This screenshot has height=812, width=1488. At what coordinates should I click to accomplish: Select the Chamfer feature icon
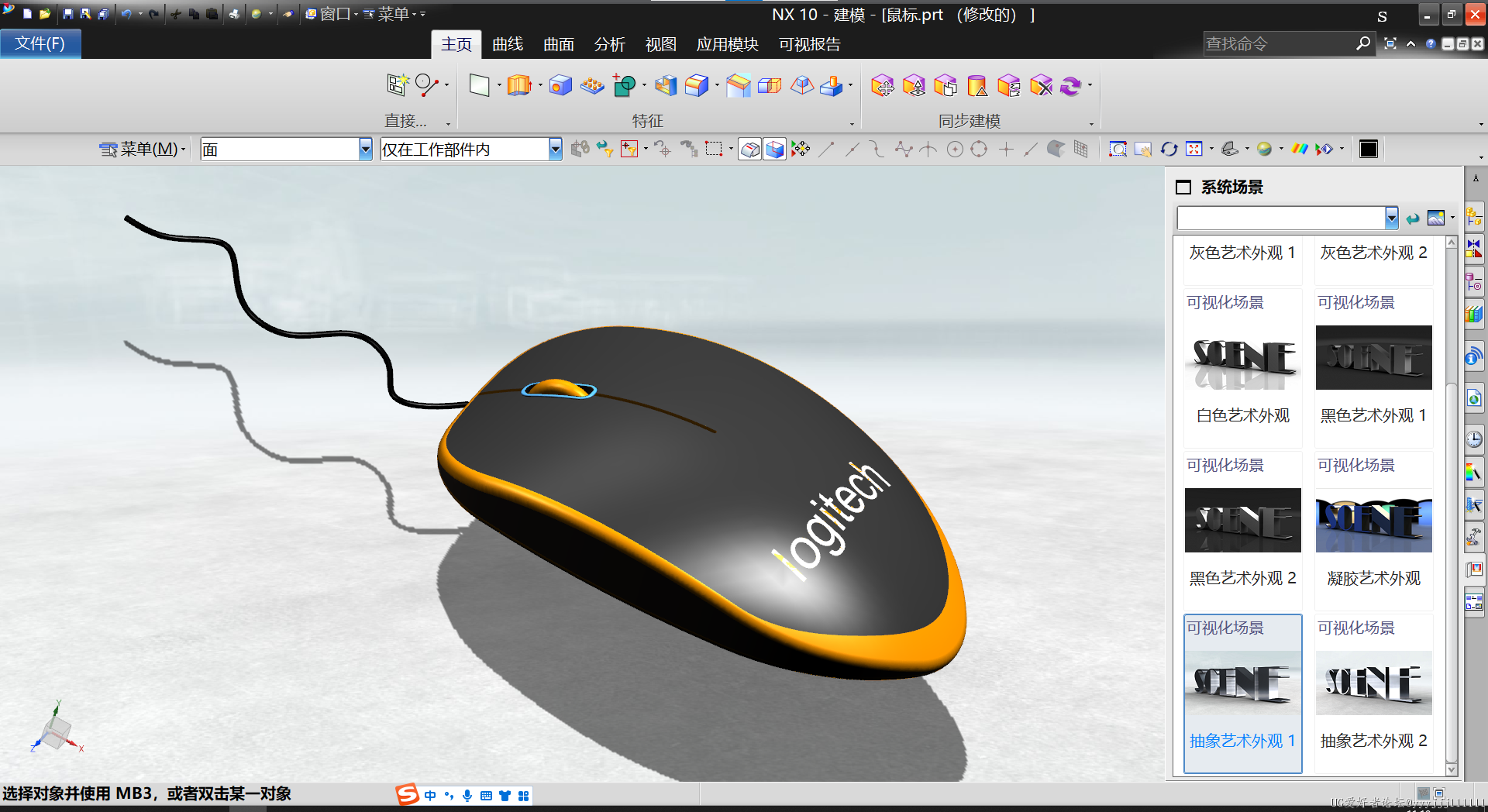tap(739, 85)
